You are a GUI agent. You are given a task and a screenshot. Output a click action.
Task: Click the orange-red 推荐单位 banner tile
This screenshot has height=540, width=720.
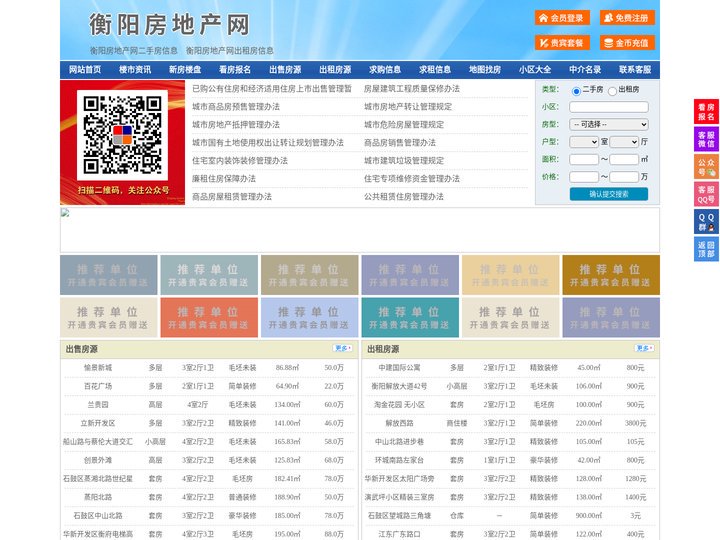[x=209, y=317]
